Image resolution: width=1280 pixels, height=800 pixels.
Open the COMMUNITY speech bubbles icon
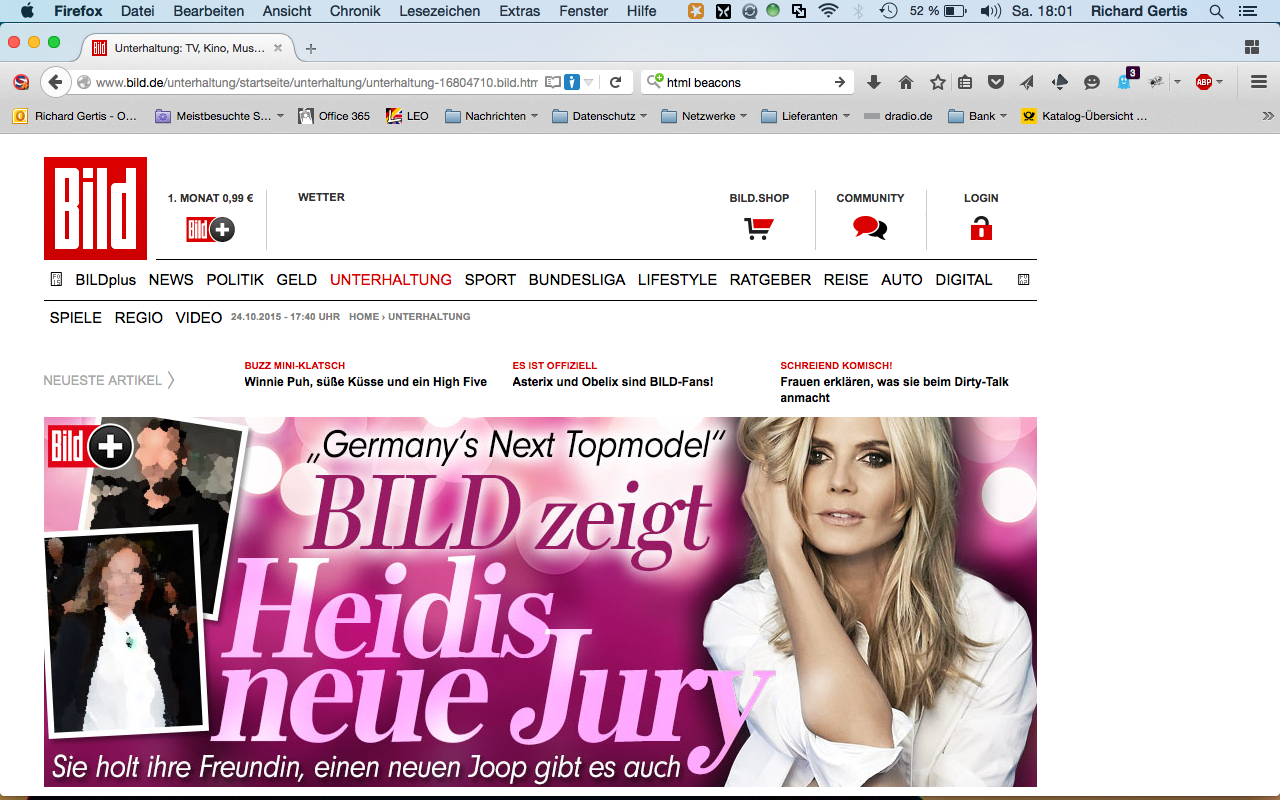870,228
